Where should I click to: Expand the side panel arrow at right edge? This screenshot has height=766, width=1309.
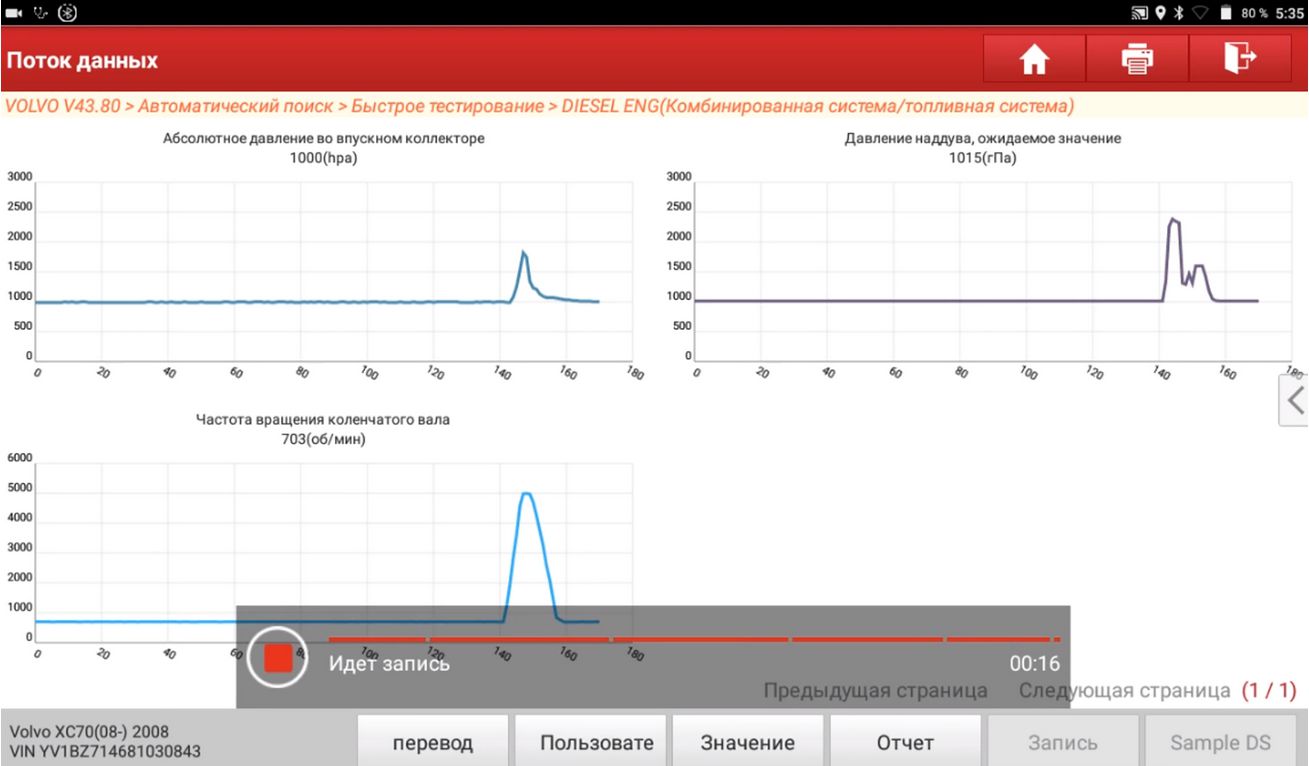coord(1295,400)
